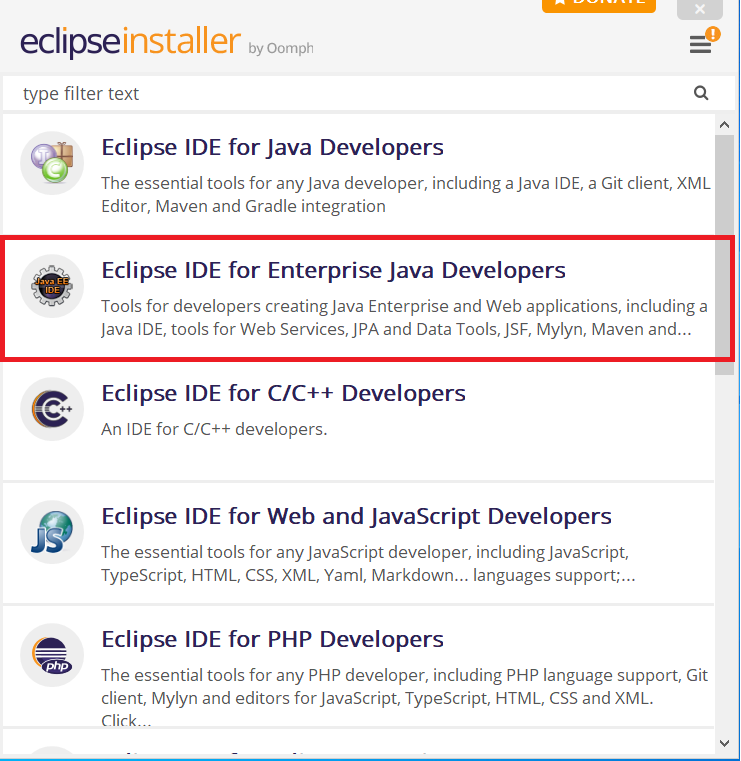The width and height of the screenshot is (741, 761).
Task: Click the vertical scrollbar thumb
Action: pyautogui.click(x=725, y=255)
